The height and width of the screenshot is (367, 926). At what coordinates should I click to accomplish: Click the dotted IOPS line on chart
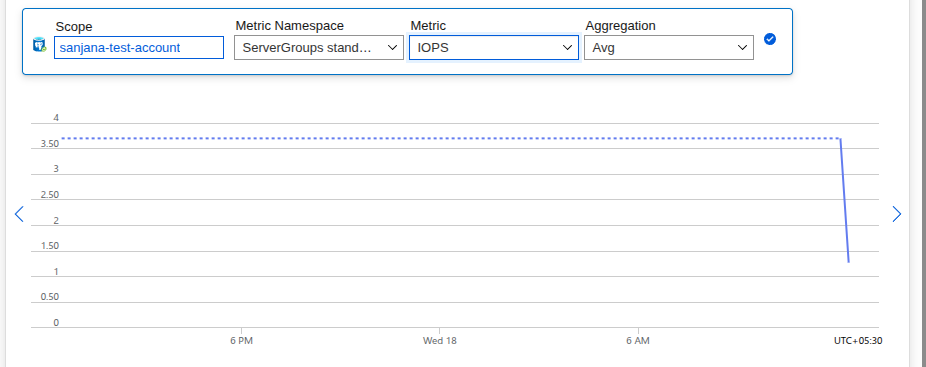pos(451,138)
